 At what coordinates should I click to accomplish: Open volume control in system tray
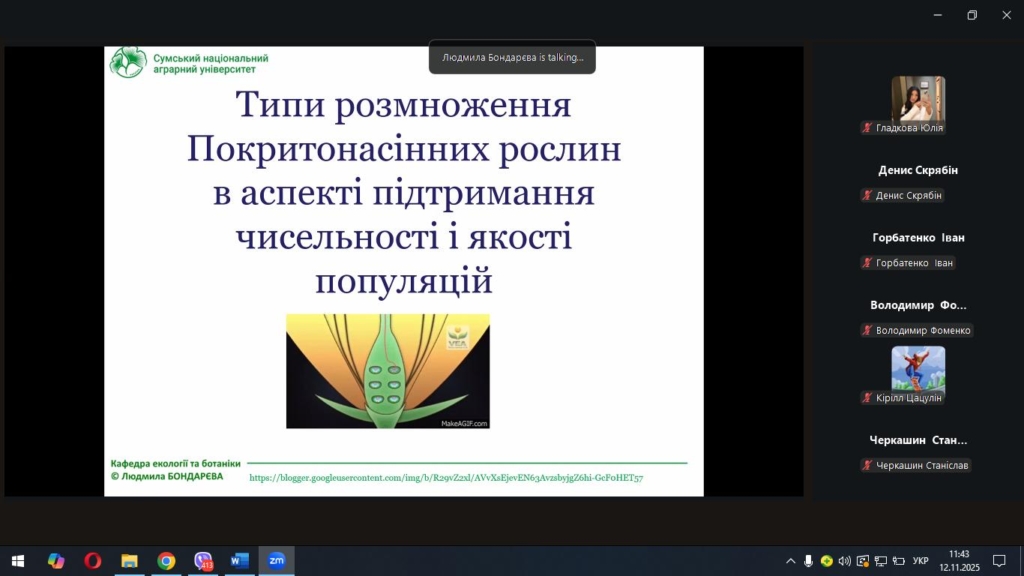point(845,561)
